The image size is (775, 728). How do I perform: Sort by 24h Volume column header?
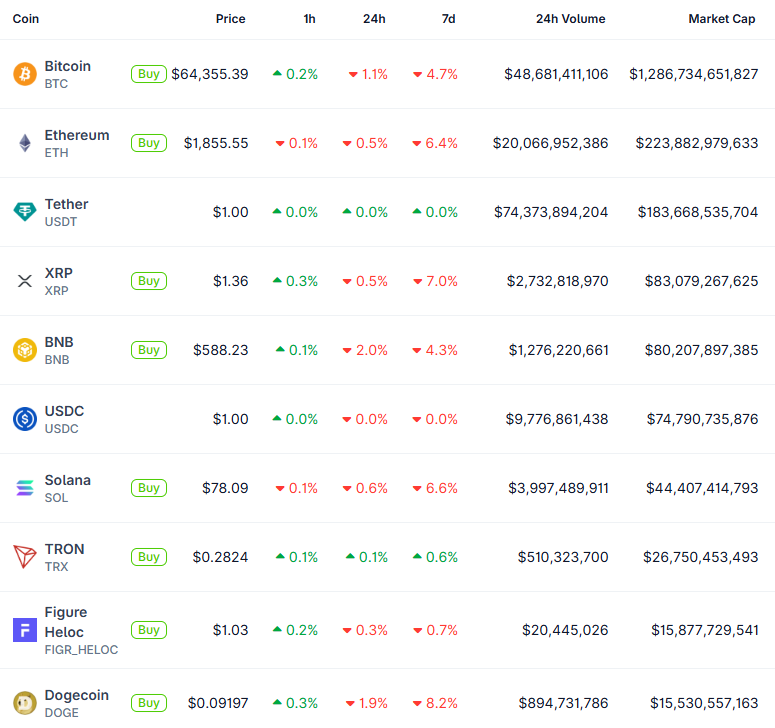point(570,19)
